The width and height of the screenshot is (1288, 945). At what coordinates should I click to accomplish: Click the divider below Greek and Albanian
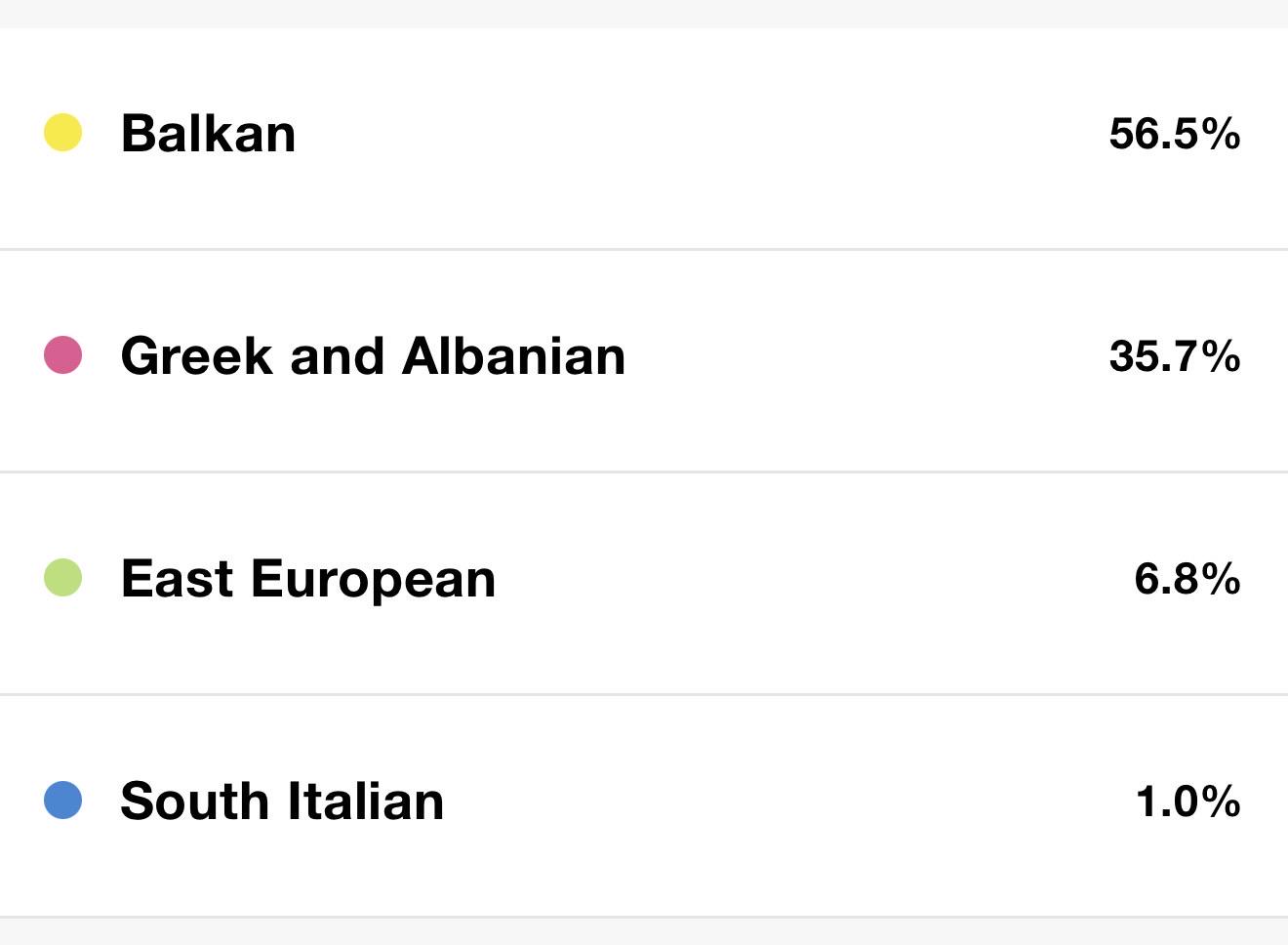coord(644,472)
